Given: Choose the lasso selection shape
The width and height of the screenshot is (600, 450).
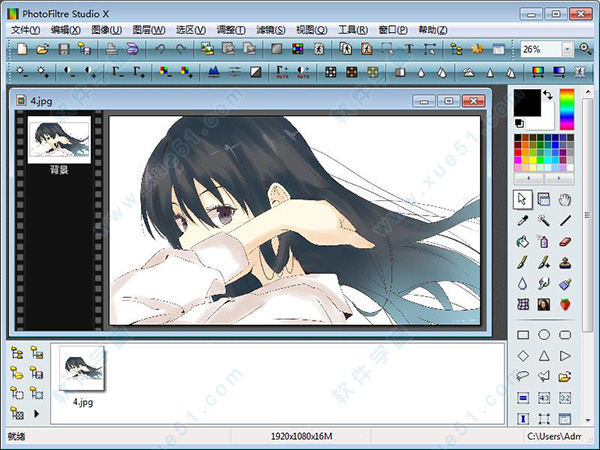Looking at the screenshot, I should click(x=523, y=377).
